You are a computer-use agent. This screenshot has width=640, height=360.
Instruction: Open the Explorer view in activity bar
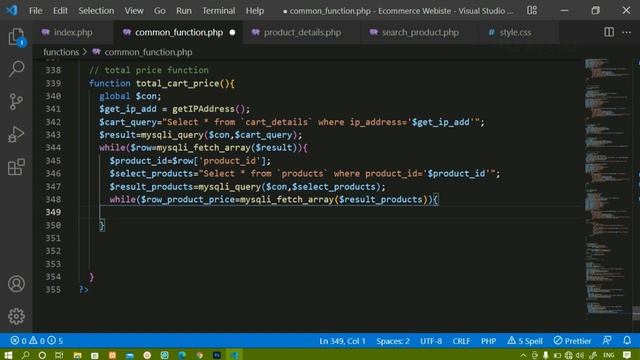16,37
